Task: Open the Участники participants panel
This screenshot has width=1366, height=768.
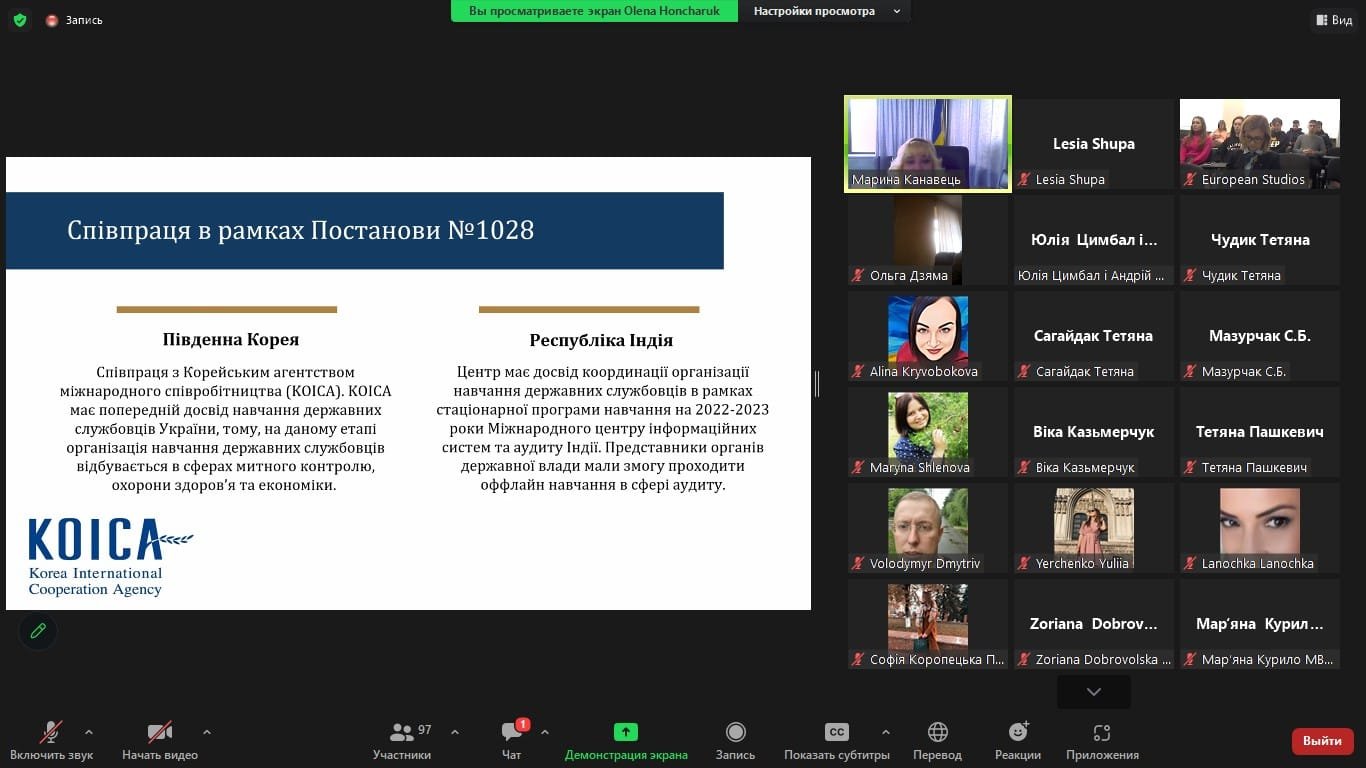Action: click(402, 741)
